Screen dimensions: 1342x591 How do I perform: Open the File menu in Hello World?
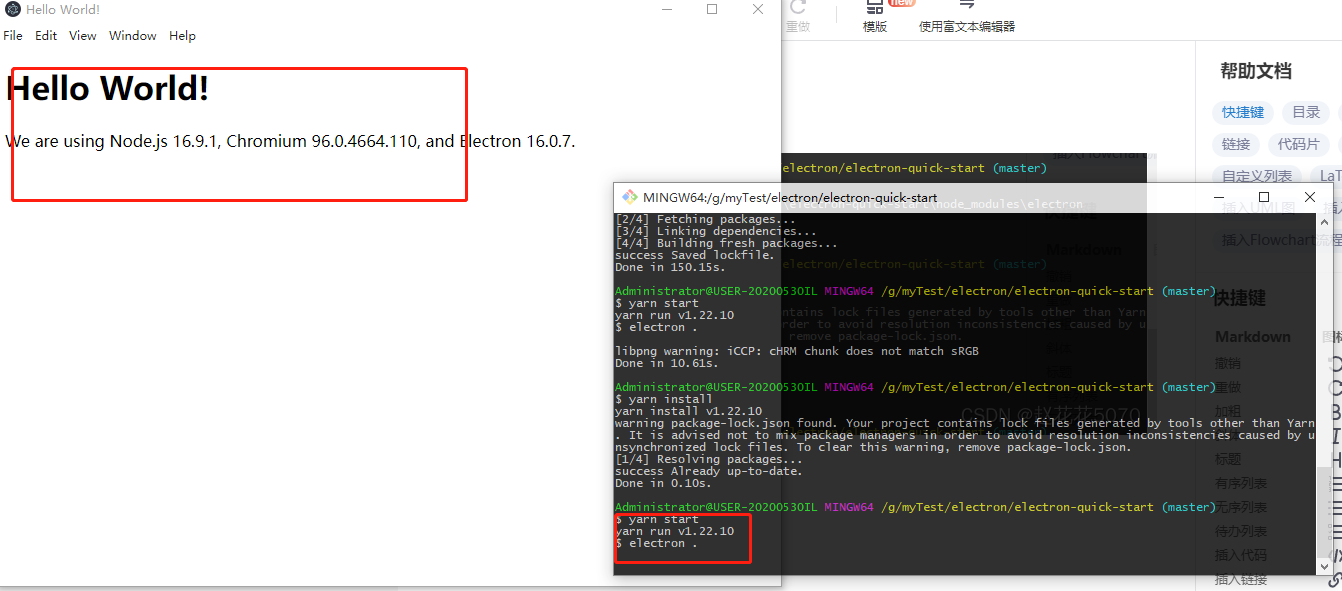coord(12,35)
